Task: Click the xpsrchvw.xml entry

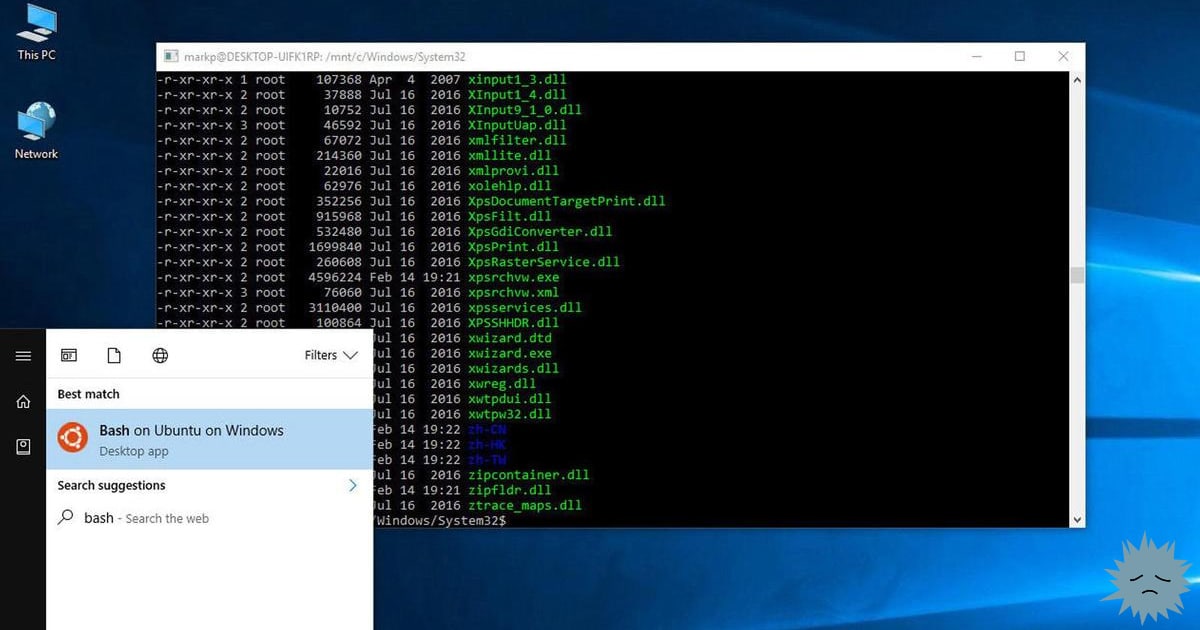Action: [514, 292]
